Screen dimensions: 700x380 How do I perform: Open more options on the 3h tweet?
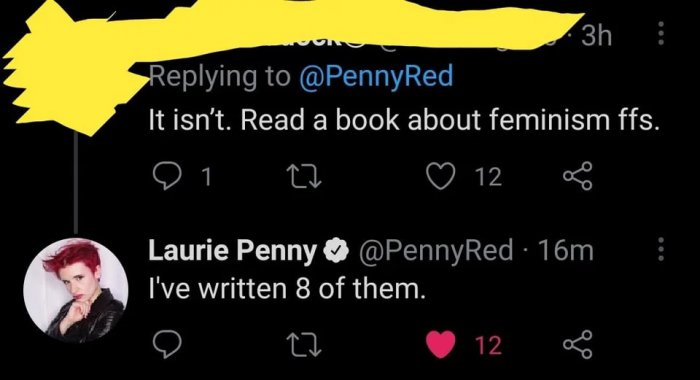pyautogui.click(x=661, y=33)
